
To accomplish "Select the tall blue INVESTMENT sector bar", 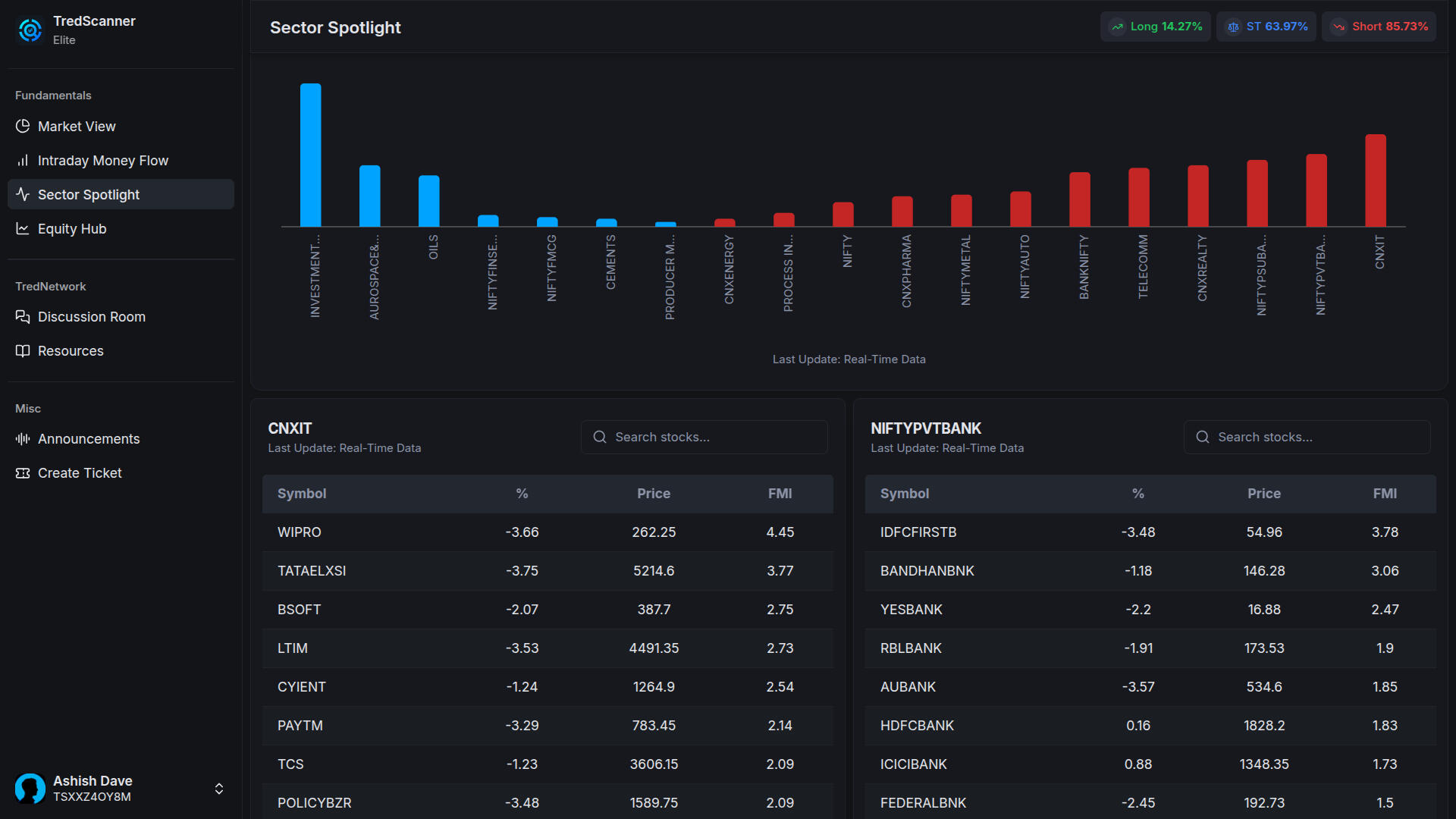I will click(x=310, y=155).
